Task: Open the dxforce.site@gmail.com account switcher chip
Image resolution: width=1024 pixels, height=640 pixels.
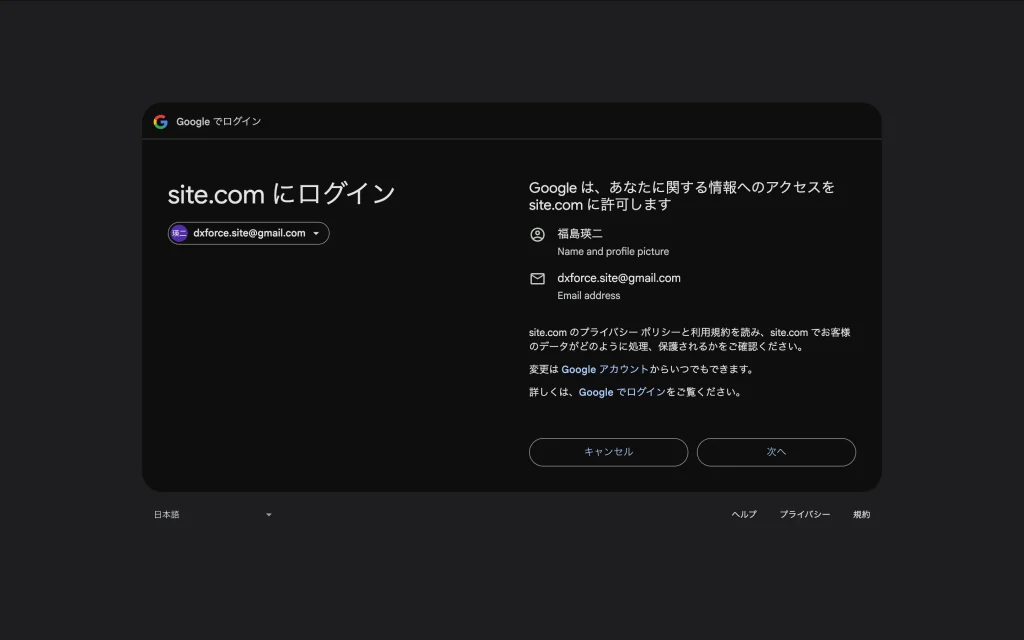Action: pyautogui.click(x=249, y=233)
